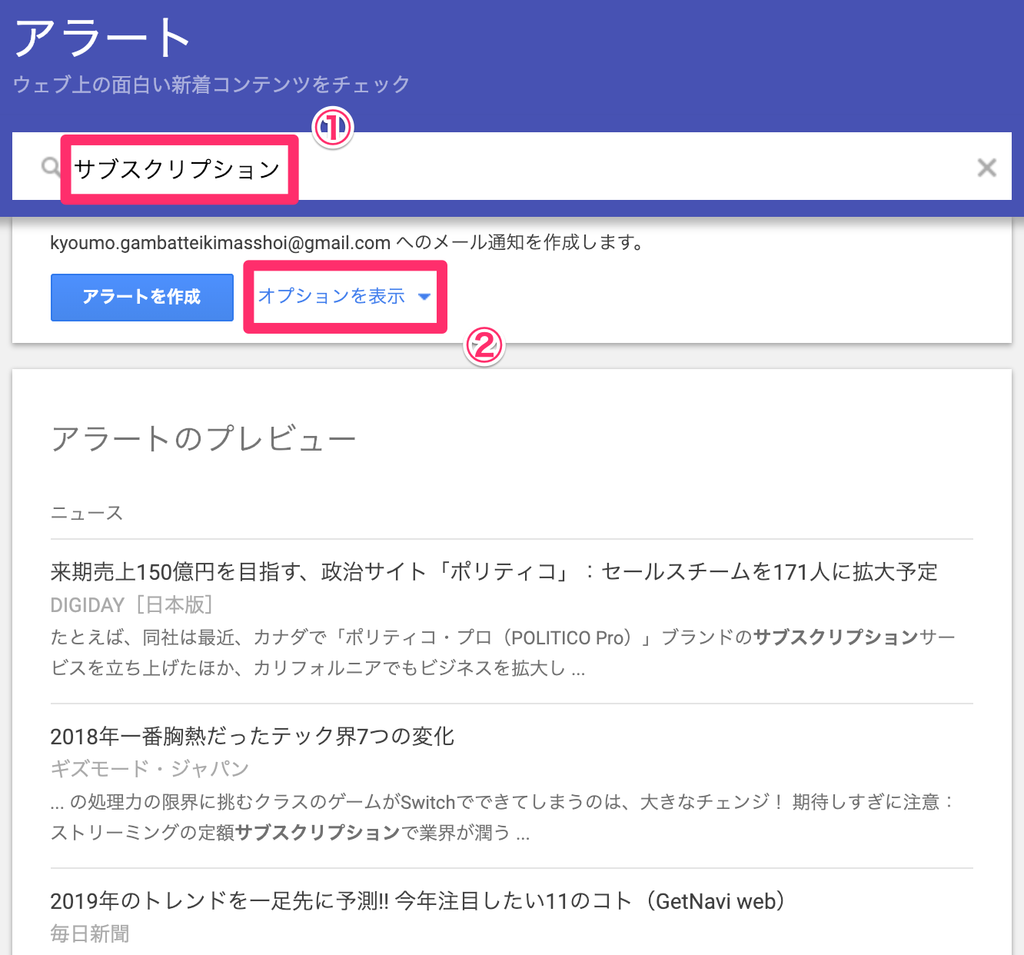Click the DIGIDAY［日本版］ source label

coord(132,605)
